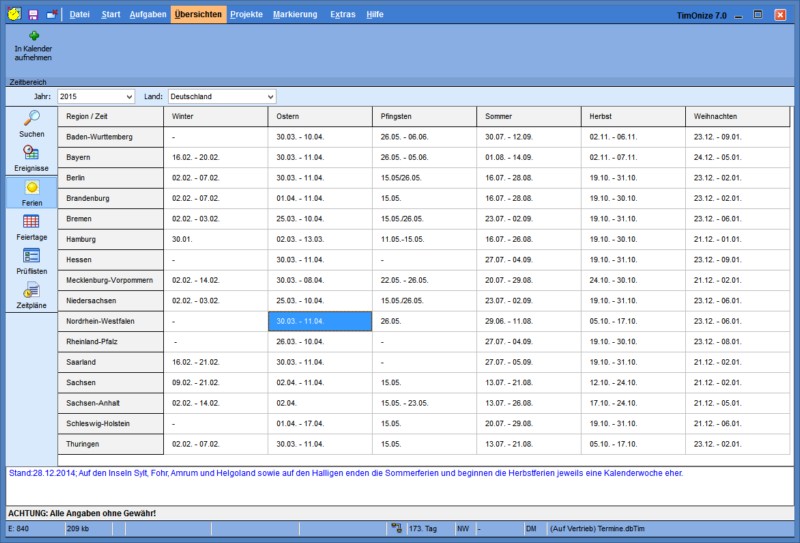Select the Bayern row header
This screenshot has height=543, width=800.
[x=111, y=157]
